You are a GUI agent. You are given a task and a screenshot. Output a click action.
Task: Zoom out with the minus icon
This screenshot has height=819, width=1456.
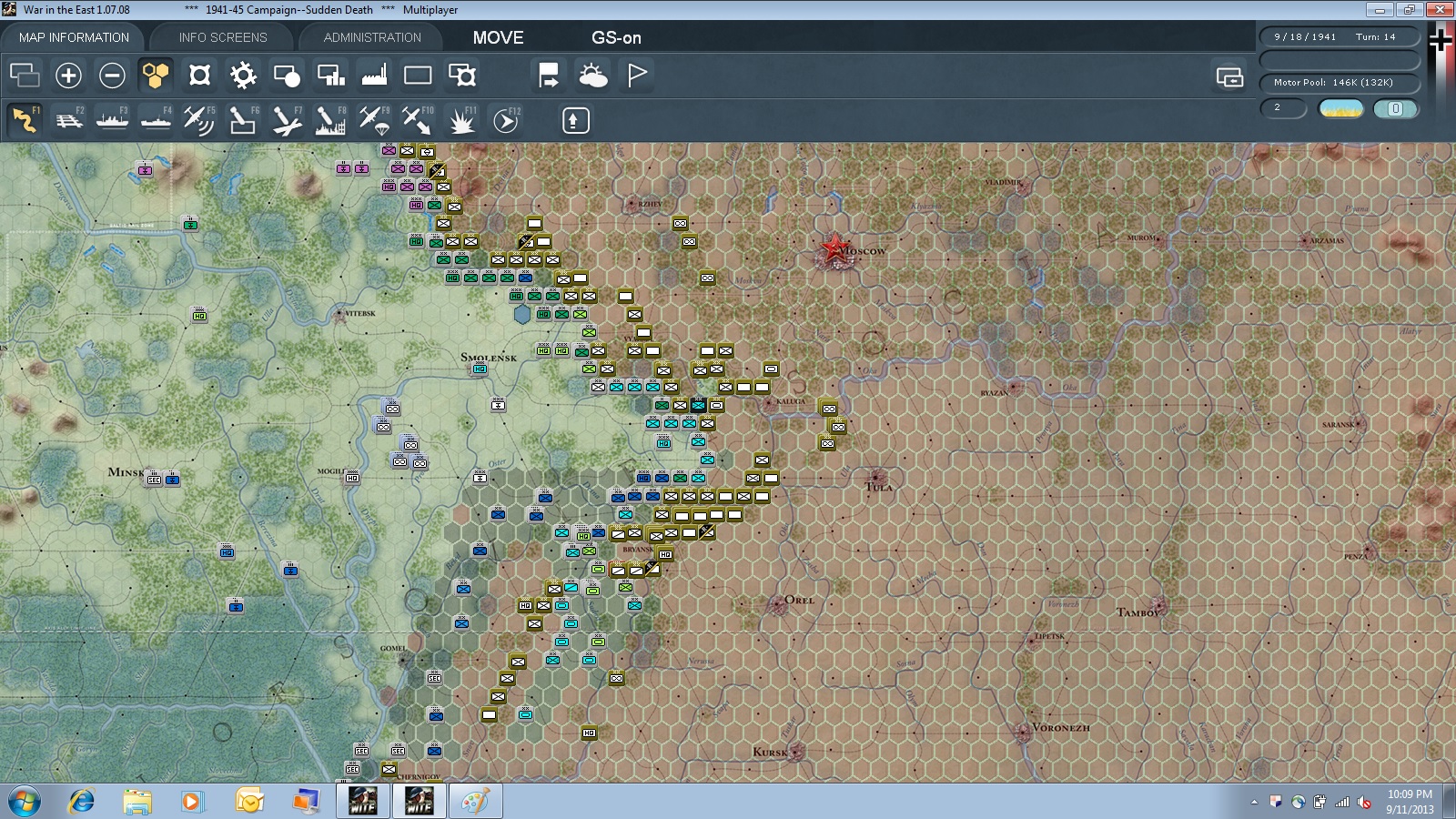coord(112,75)
